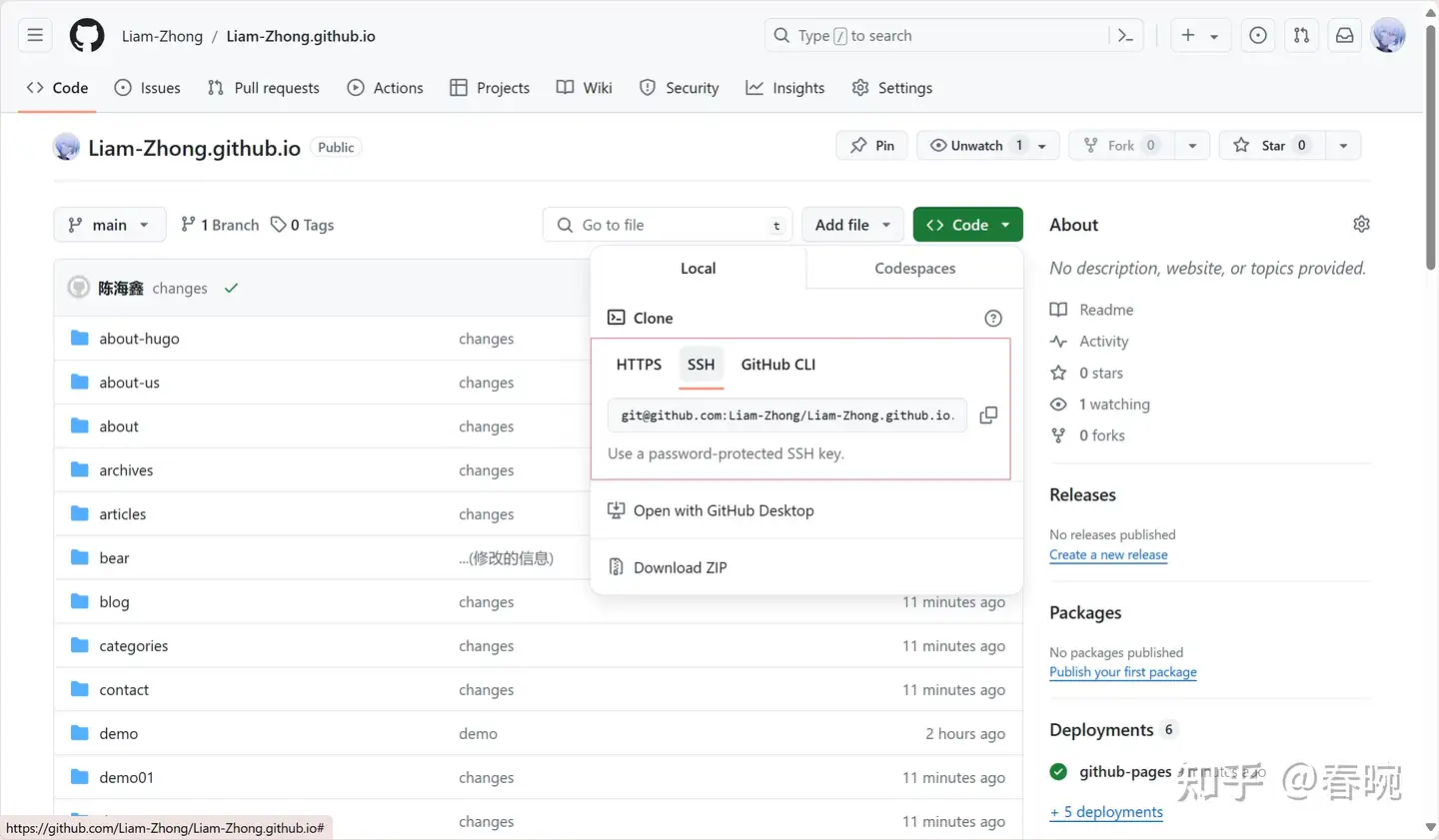This screenshot has height=840, width=1439.
Task: Open the Code tab
Action: [57, 88]
